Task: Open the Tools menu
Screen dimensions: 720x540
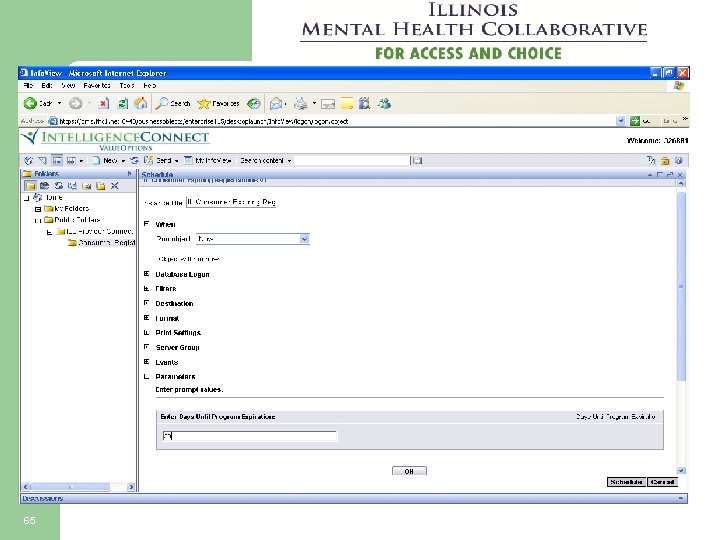Action: pos(127,85)
